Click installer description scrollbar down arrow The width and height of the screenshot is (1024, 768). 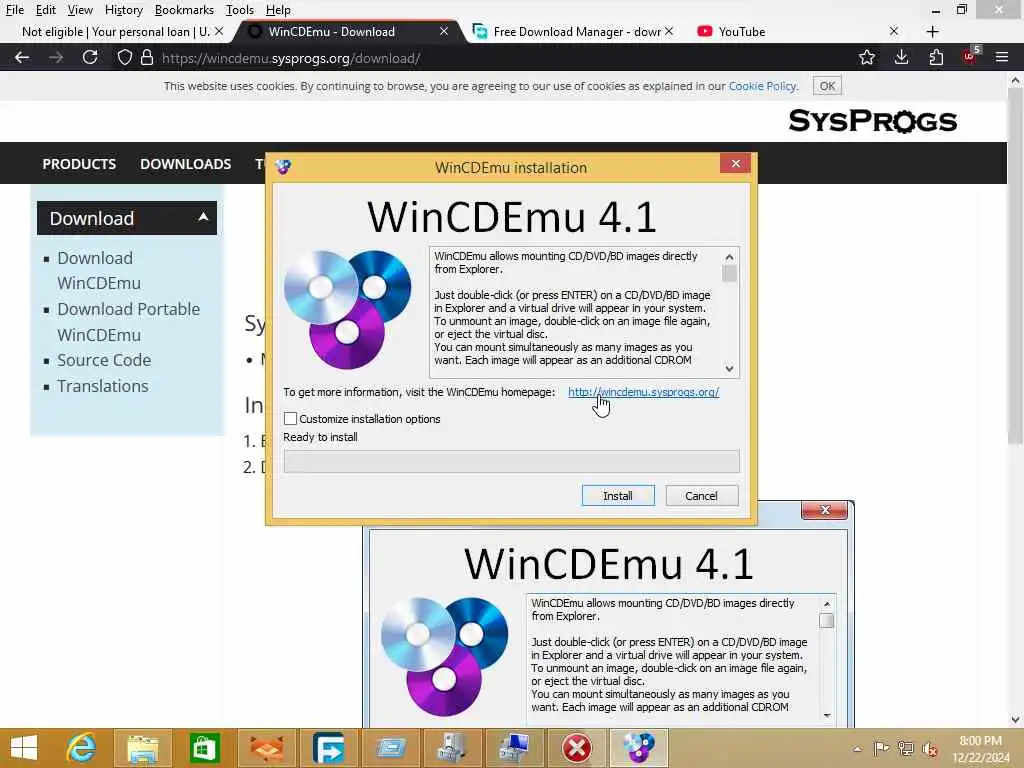pos(729,369)
